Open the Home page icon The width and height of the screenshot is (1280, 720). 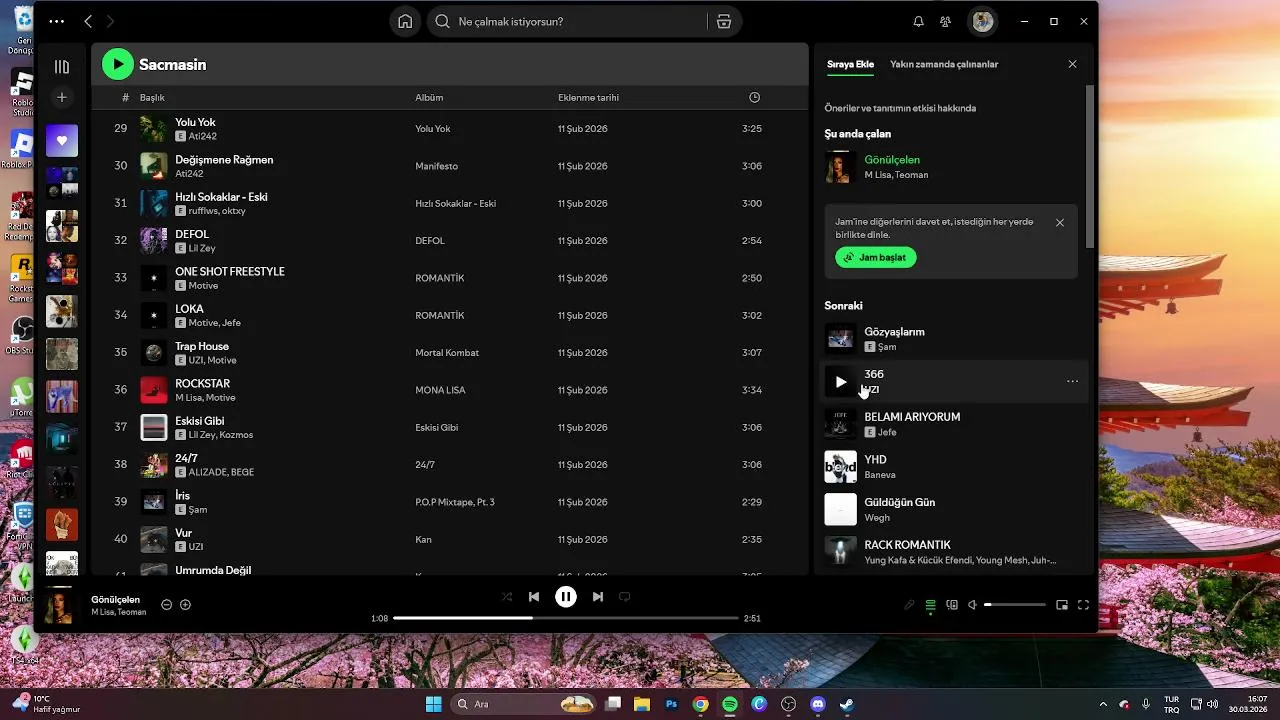tap(405, 21)
